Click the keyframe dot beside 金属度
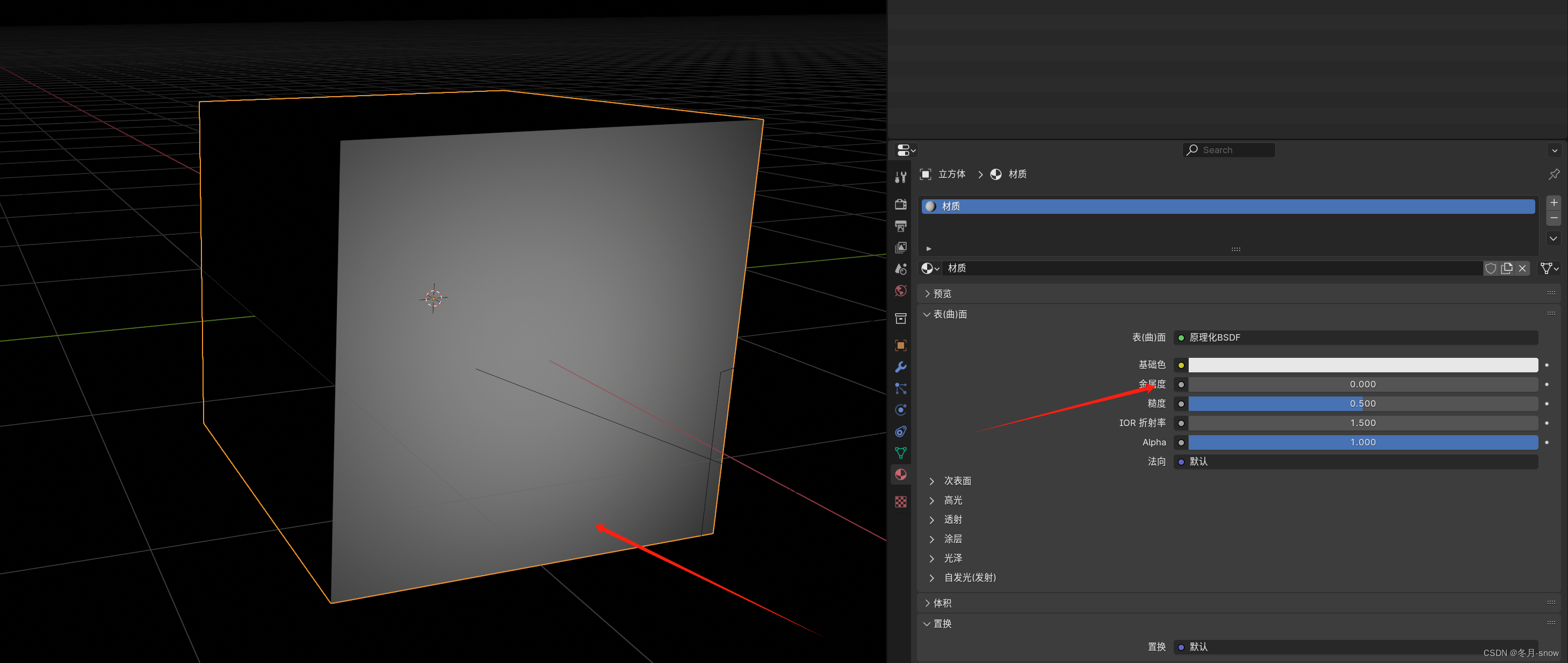1568x663 pixels. (1547, 384)
